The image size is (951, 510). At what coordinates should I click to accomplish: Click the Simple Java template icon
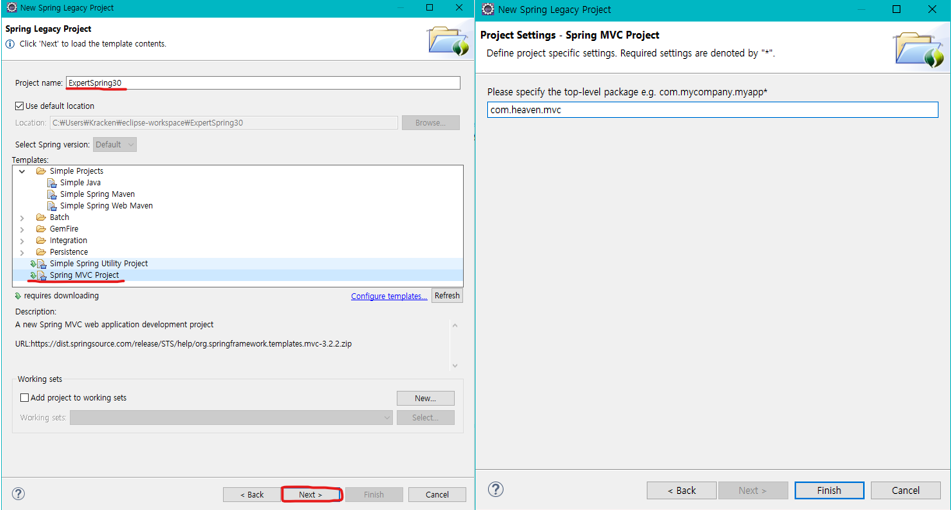(52, 183)
